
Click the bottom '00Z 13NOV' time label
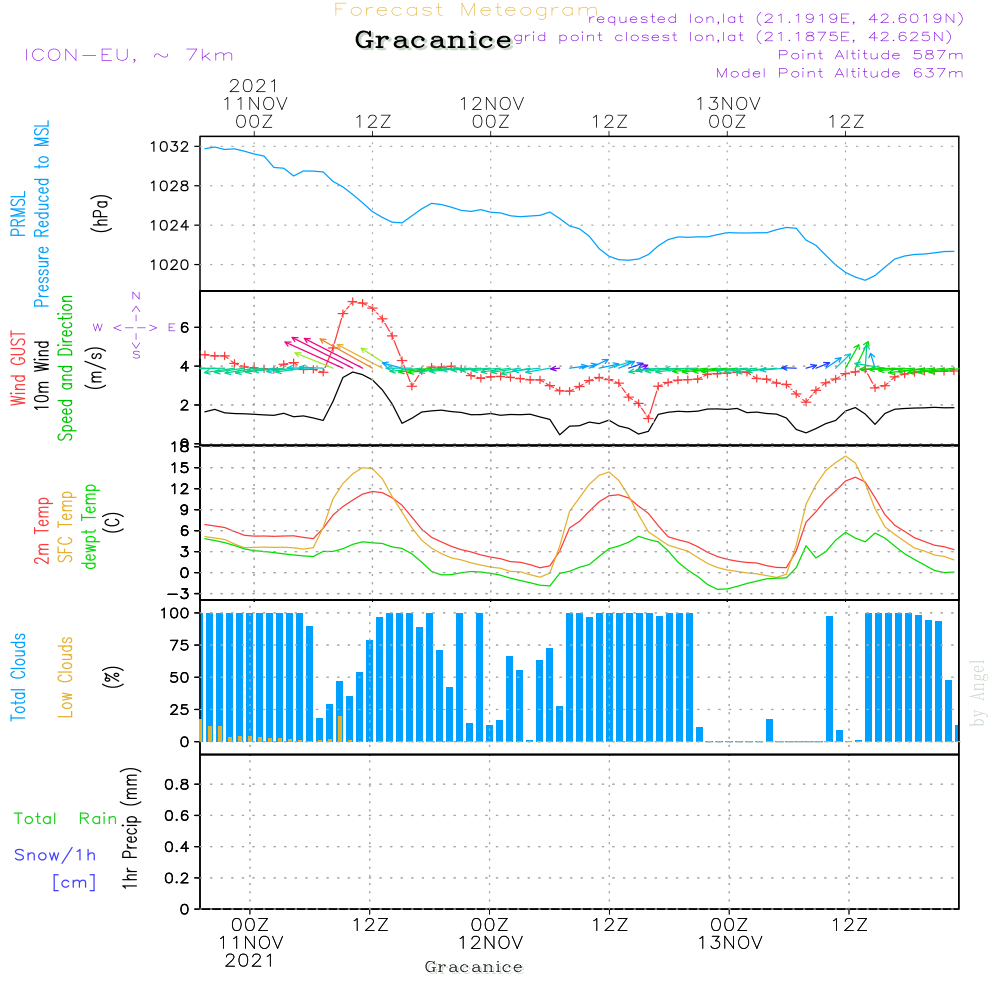(730, 934)
